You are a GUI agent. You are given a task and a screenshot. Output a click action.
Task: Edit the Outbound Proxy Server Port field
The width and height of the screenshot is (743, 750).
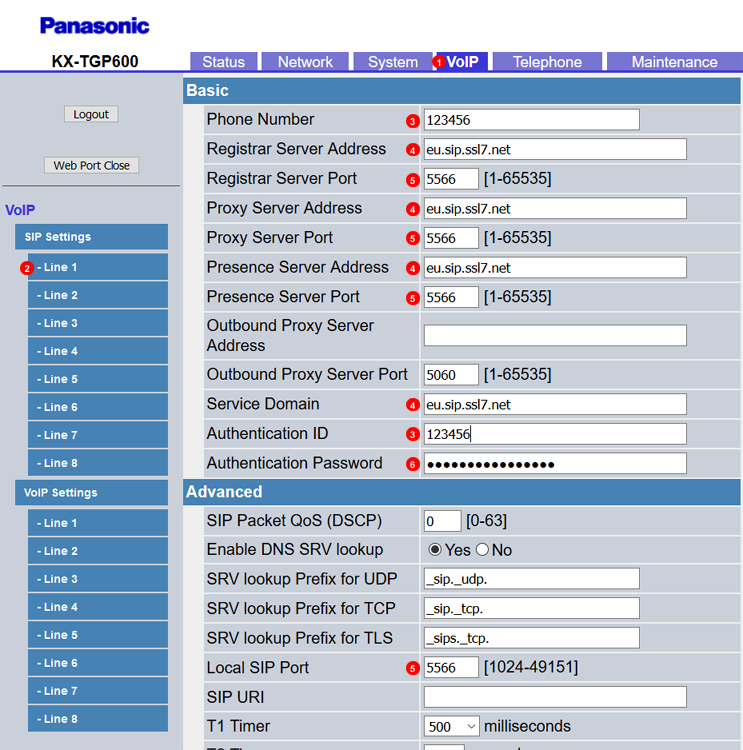pos(451,375)
